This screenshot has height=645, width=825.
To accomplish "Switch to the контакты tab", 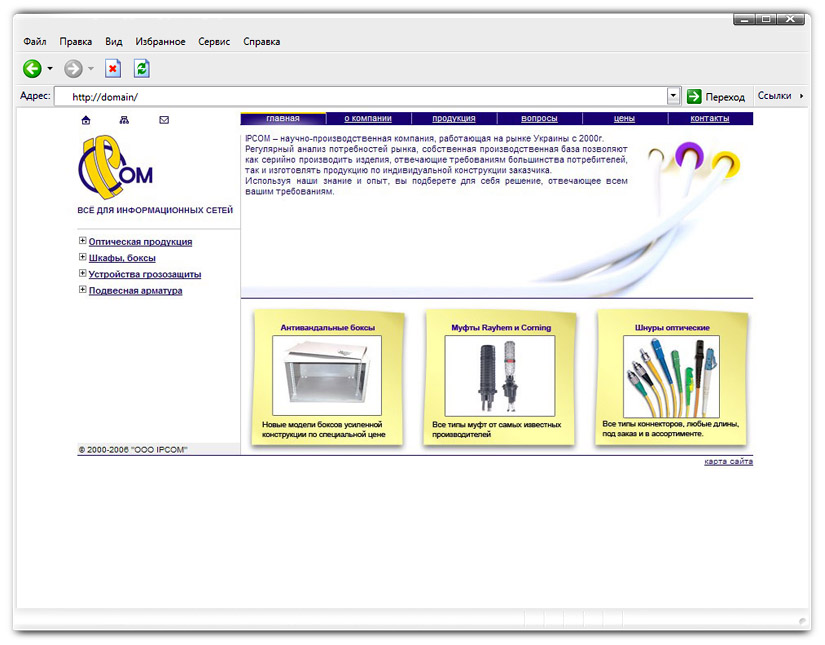I will click(709, 117).
